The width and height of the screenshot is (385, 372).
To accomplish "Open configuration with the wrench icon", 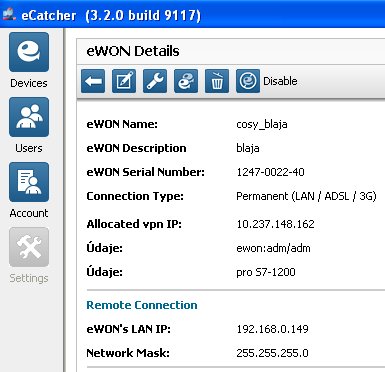I will tap(155, 81).
